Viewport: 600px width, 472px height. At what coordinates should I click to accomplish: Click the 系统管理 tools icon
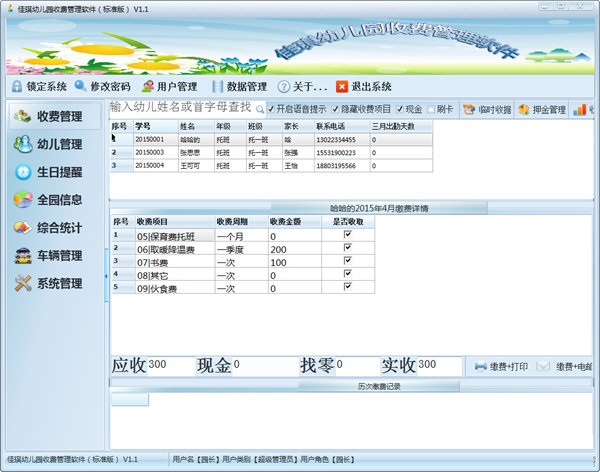(x=23, y=283)
